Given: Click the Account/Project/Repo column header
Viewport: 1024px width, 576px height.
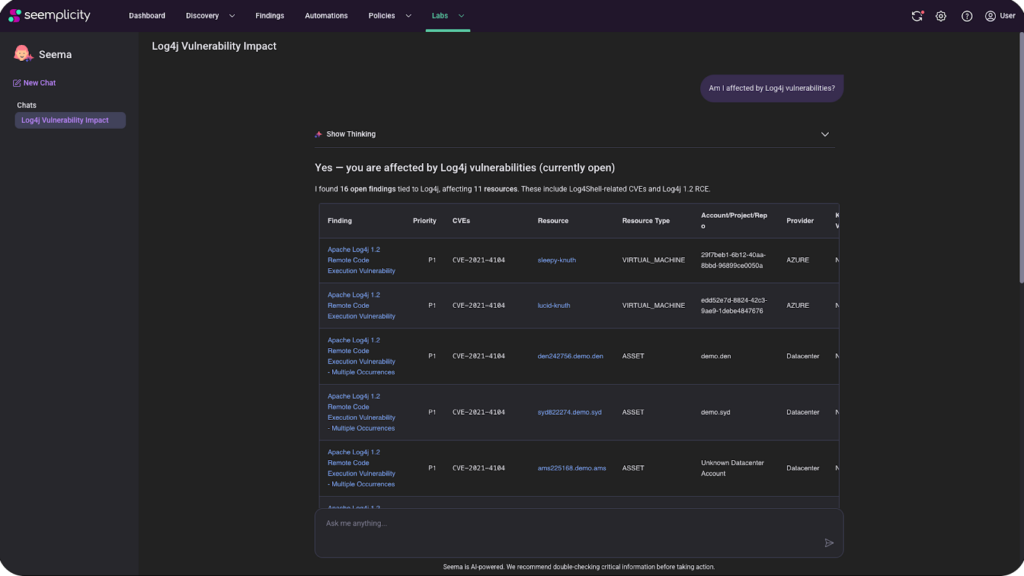Looking at the screenshot, I should pyautogui.click(x=734, y=221).
